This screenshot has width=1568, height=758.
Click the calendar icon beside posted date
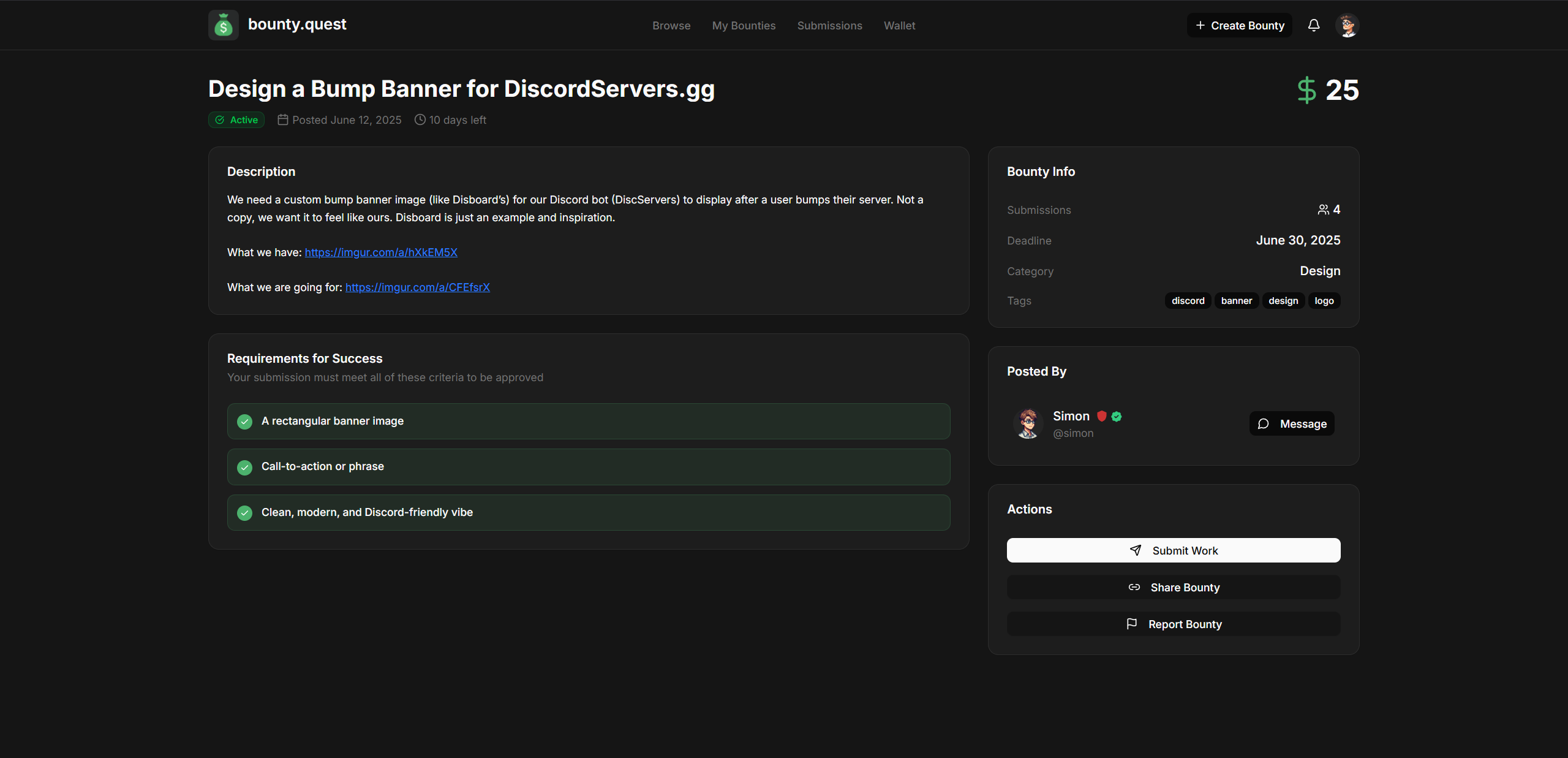pyautogui.click(x=282, y=119)
